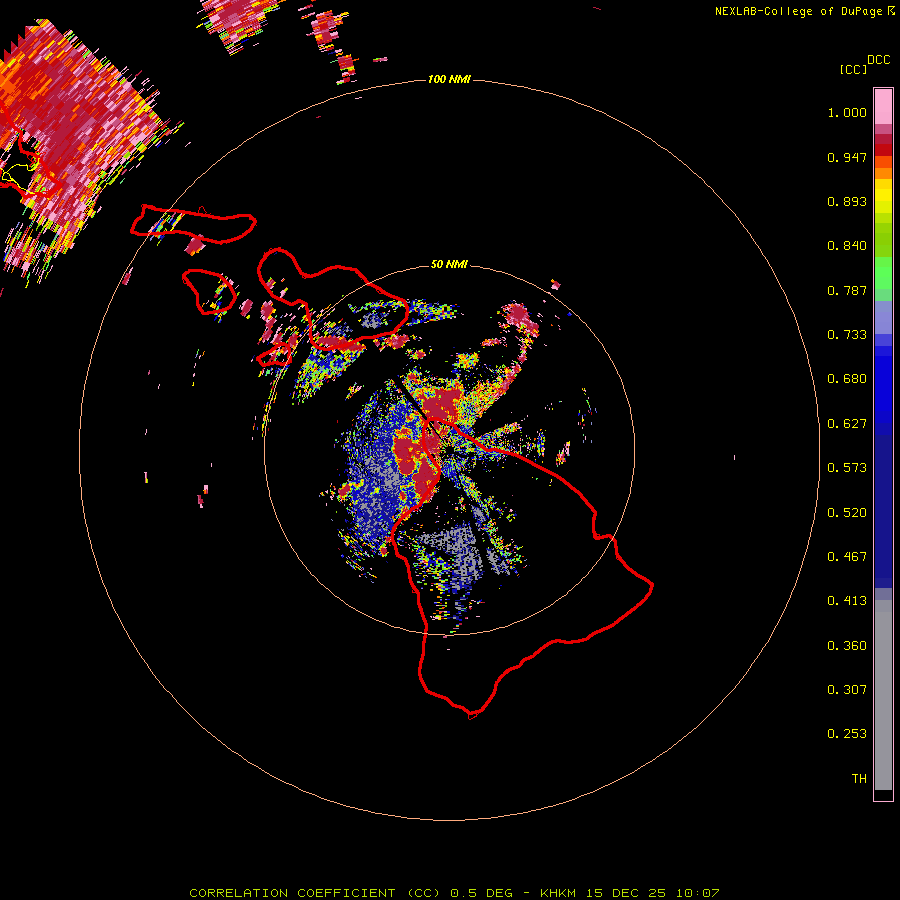
Task: Click the 0.627 scale value
Action: (847, 424)
